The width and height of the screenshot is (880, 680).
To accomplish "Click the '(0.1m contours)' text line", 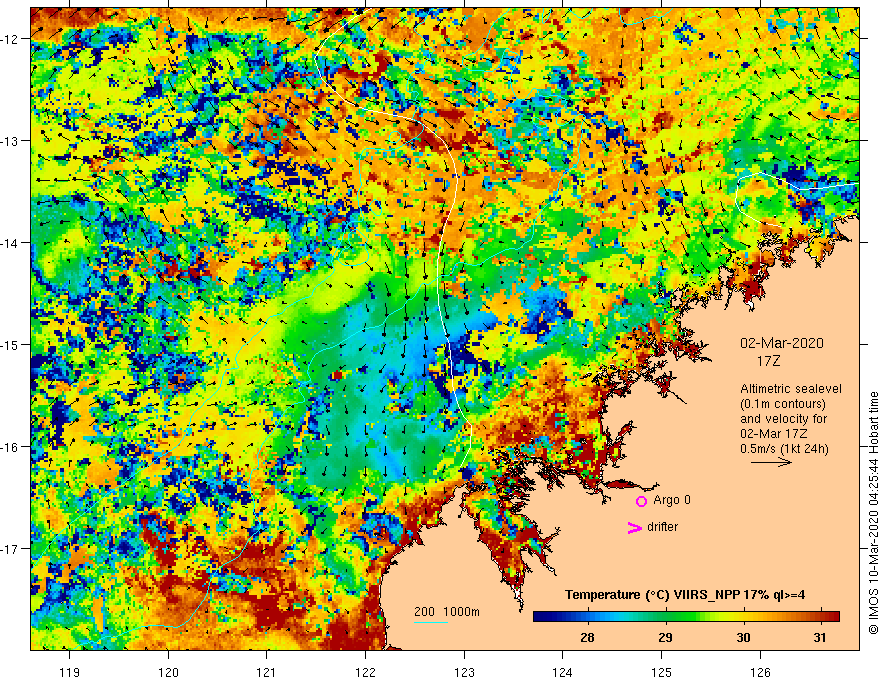I will pyautogui.click(x=783, y=404).
